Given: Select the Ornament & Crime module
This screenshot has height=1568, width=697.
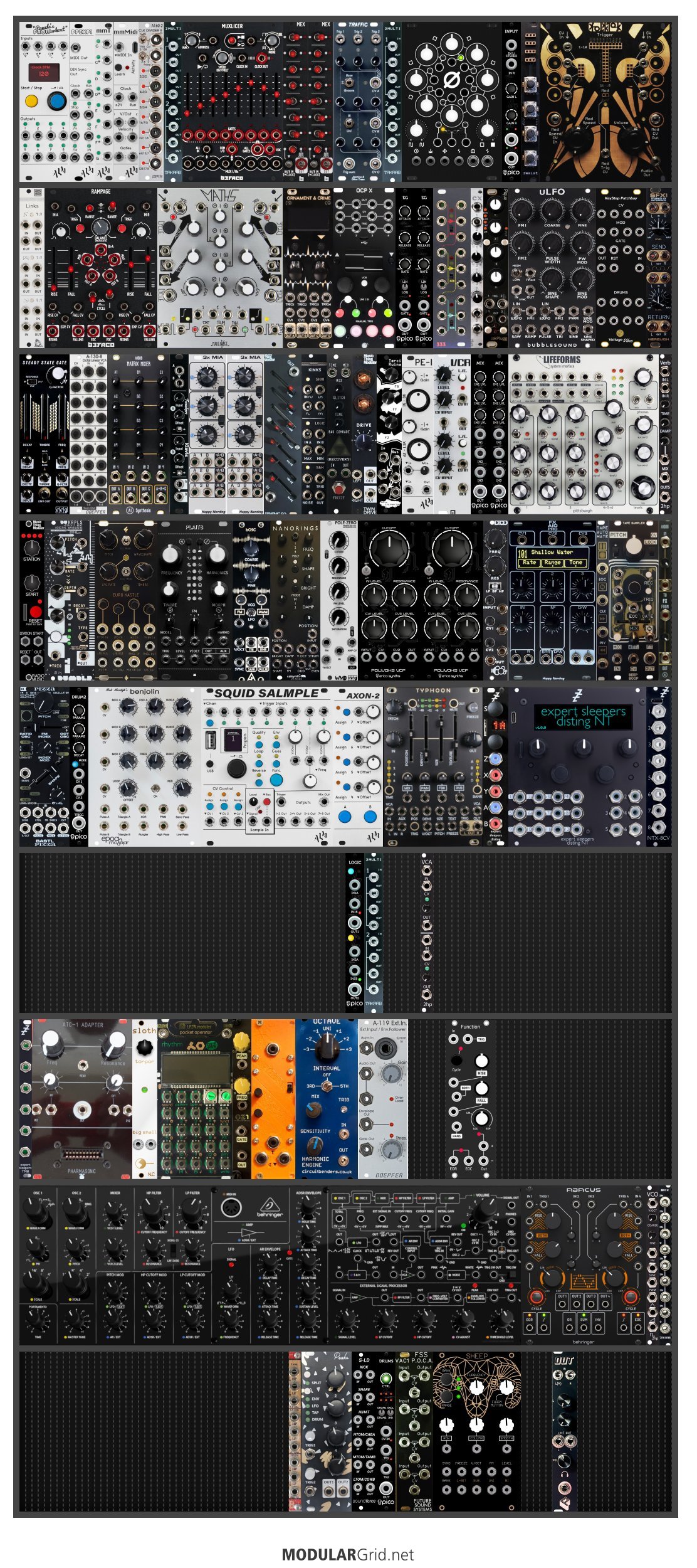Looking at the screenshot, I should tap(308, 268).
